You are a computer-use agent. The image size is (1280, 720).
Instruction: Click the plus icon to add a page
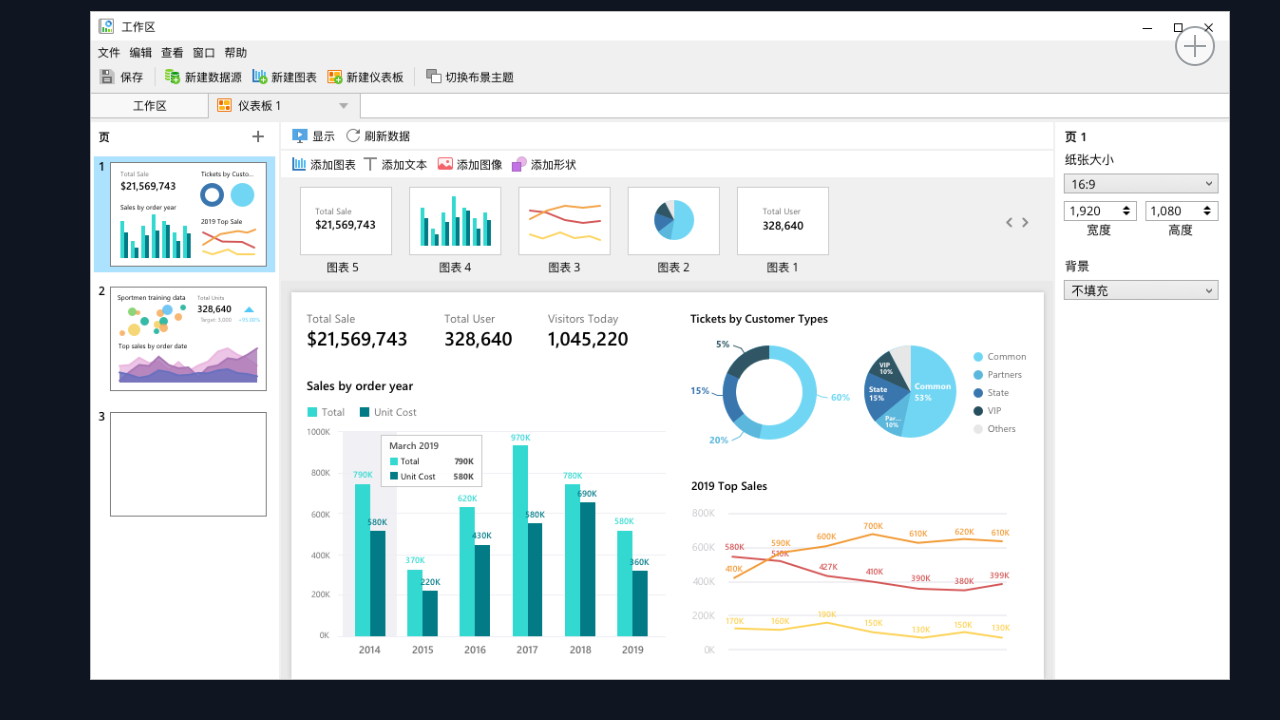pos(258,137)
